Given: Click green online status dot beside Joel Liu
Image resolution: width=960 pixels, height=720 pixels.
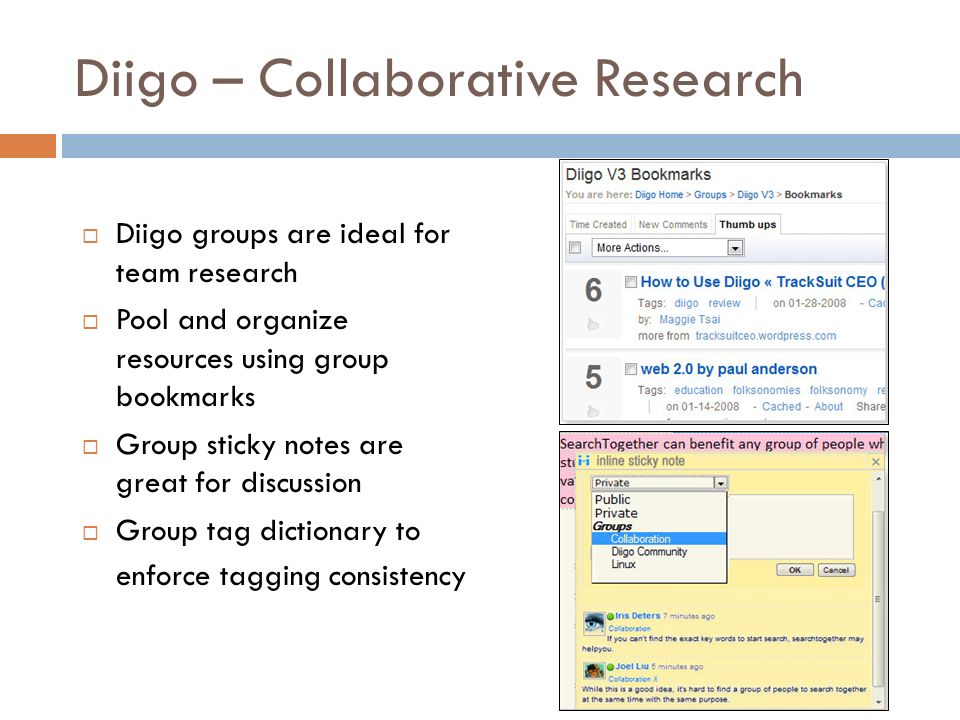Looking at the screenshot, I should tap(610, 667).
